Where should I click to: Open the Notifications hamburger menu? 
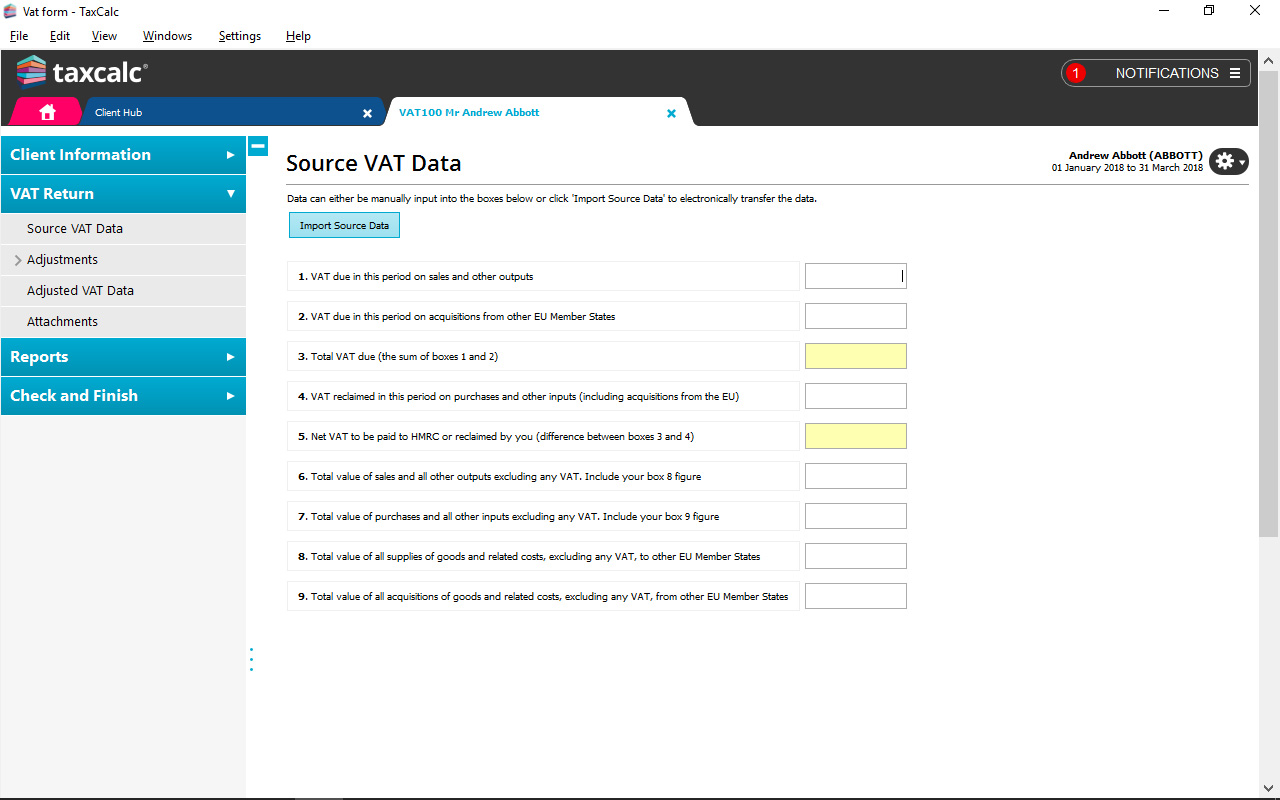(1235, 73)
